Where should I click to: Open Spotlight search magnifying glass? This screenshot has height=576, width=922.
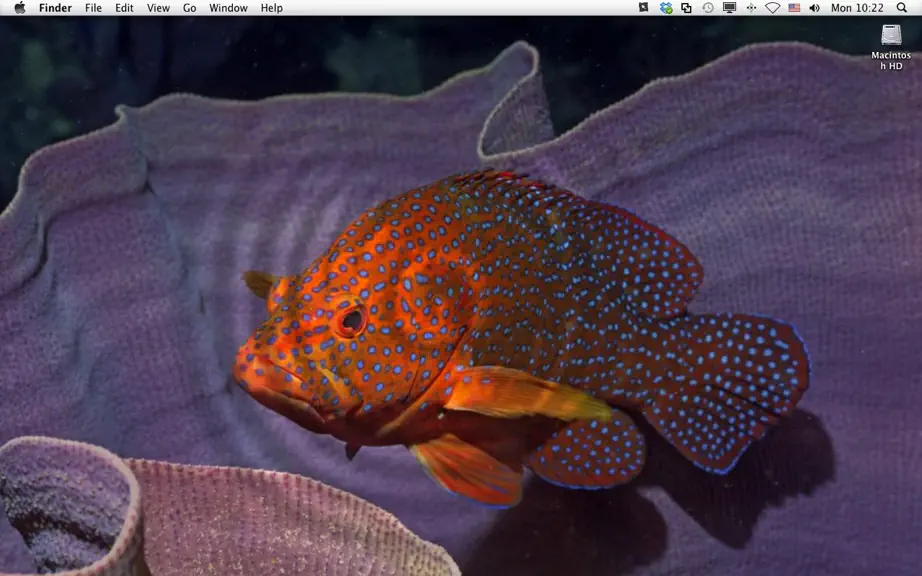pyautogui.click(x=901, y=8)
